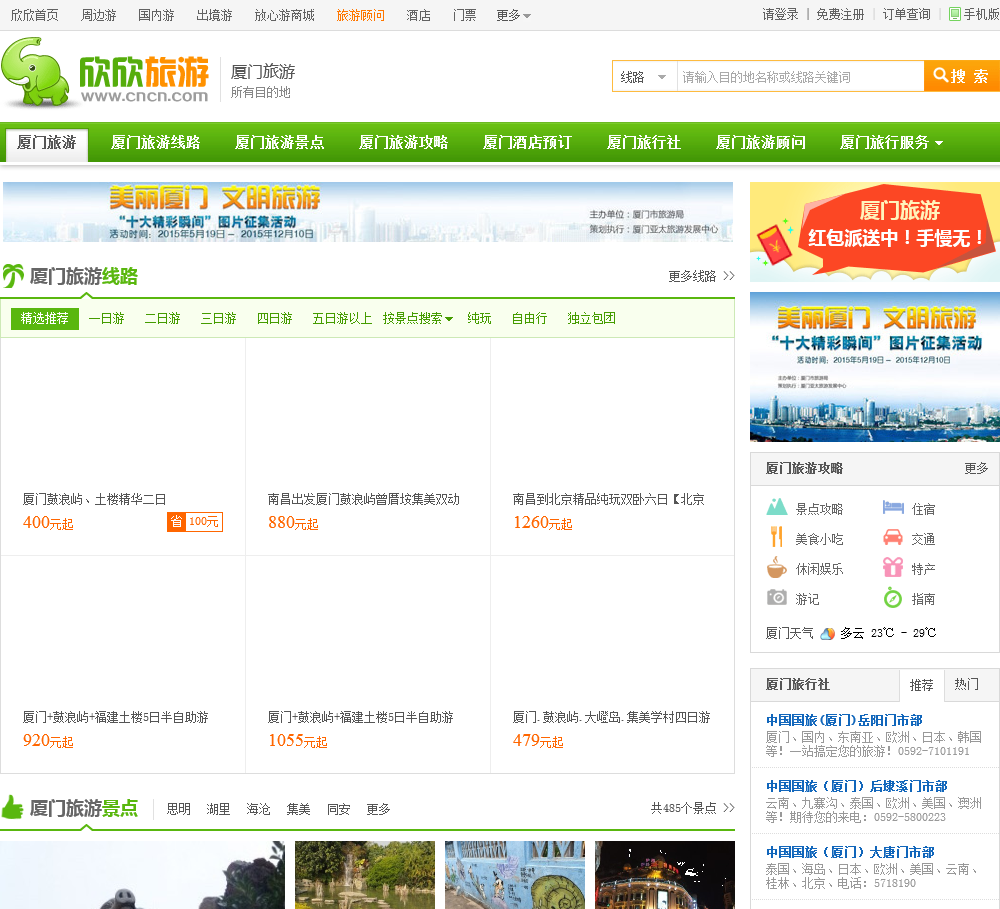The height and width of the screenshot is (909, 1000).
Task: Open the wide 美丽厦门 文明旅游 banner
Action: tap(368, 212)
